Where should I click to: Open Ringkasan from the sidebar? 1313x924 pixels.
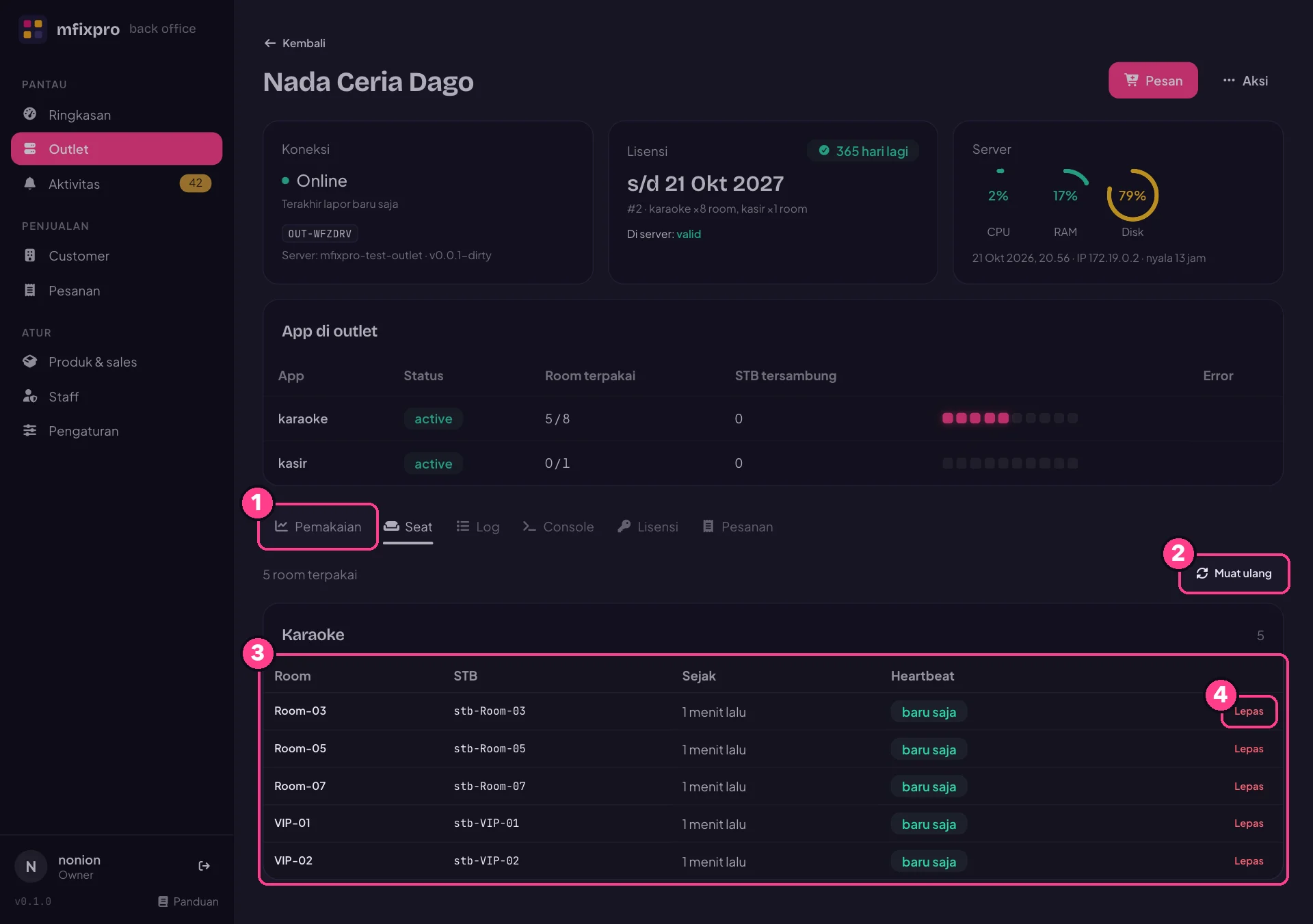116,115
